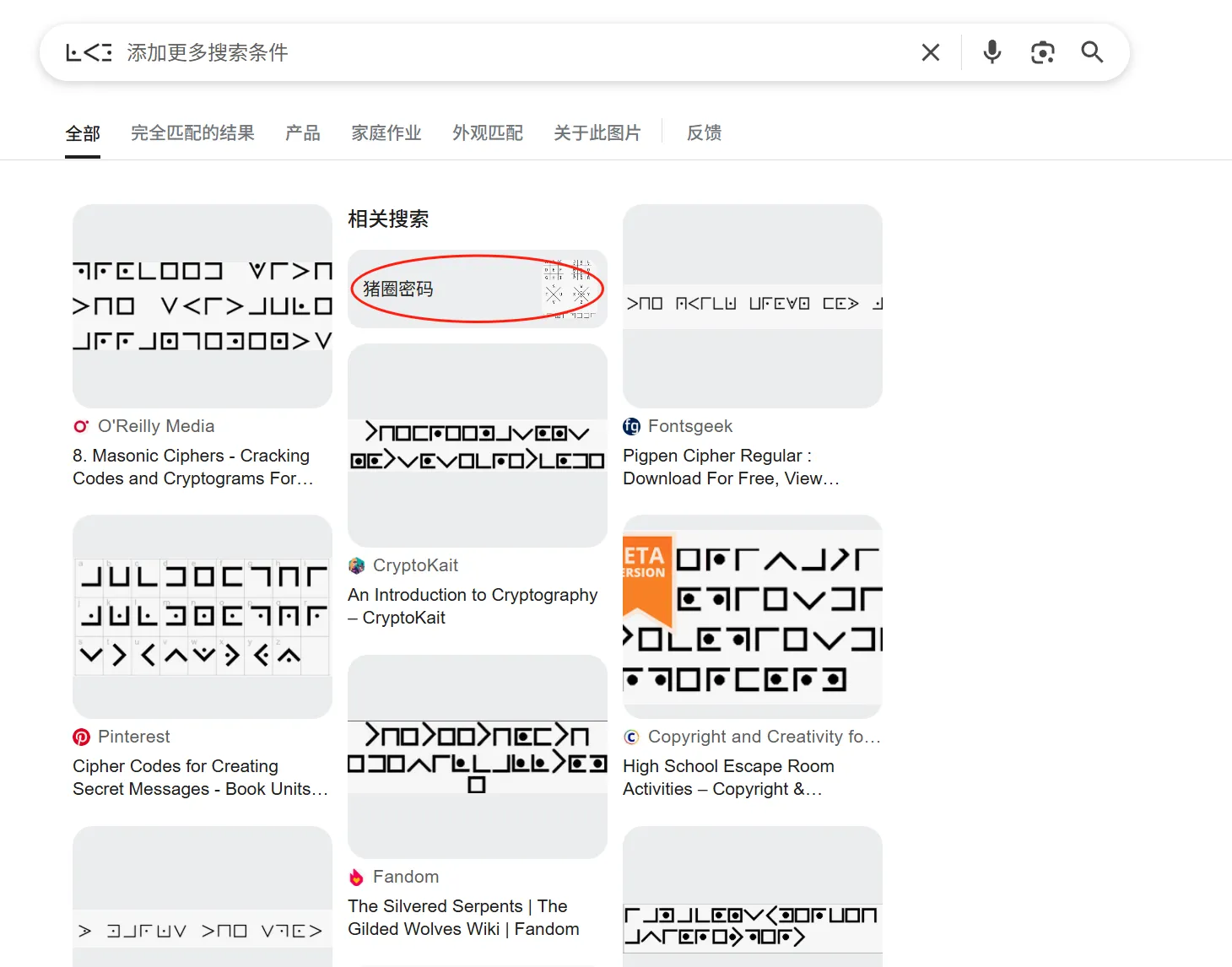Click the Fontsgeek favicon

click(631, 426)
